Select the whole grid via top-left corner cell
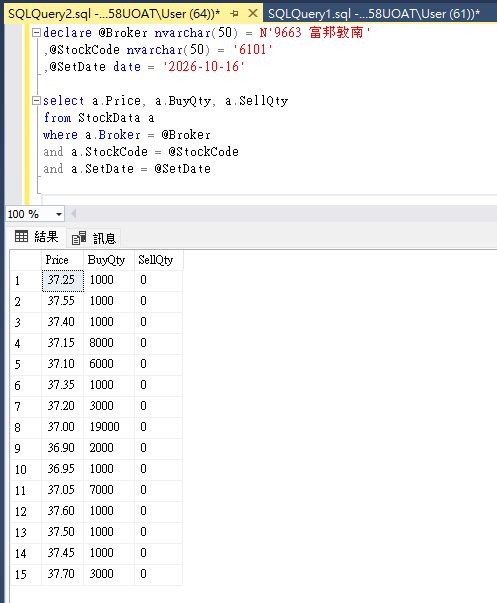 tap(26, 260)
